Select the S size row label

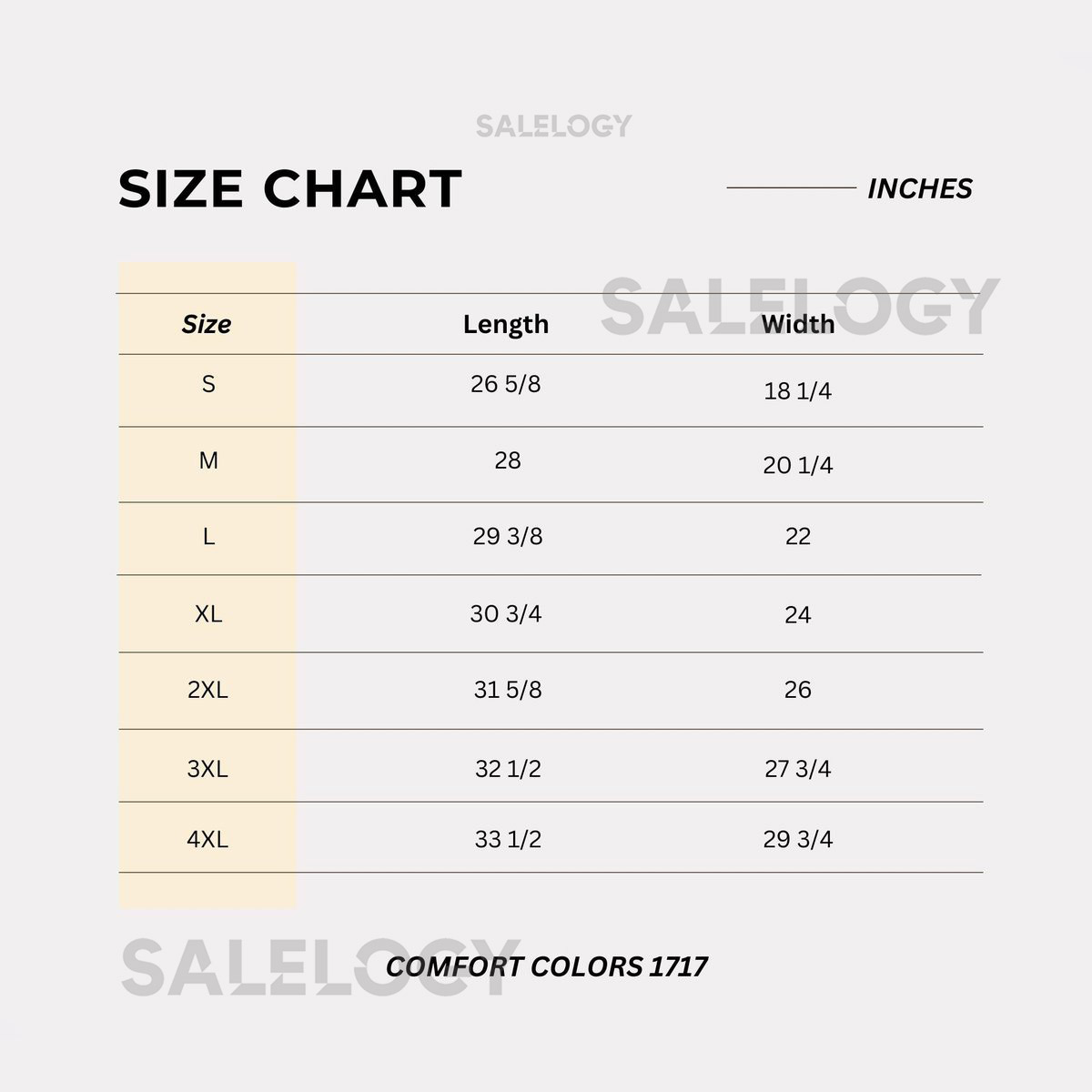pyautogui.click(x=208, y=384)
